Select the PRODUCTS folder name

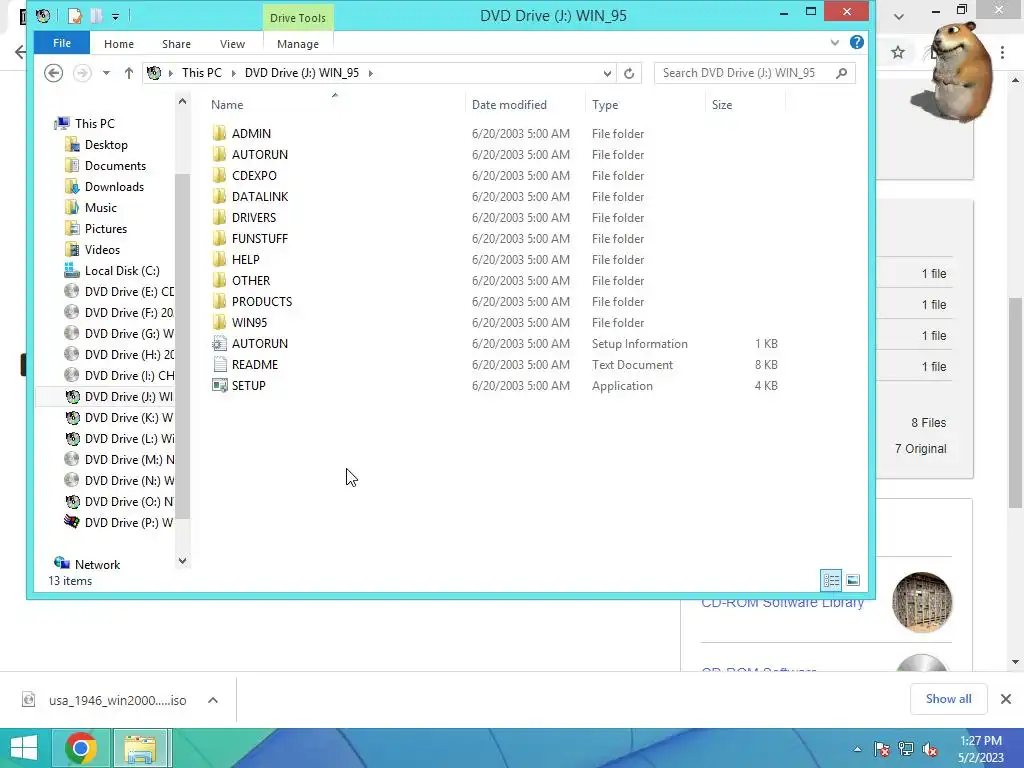click(x=262, y=301)
